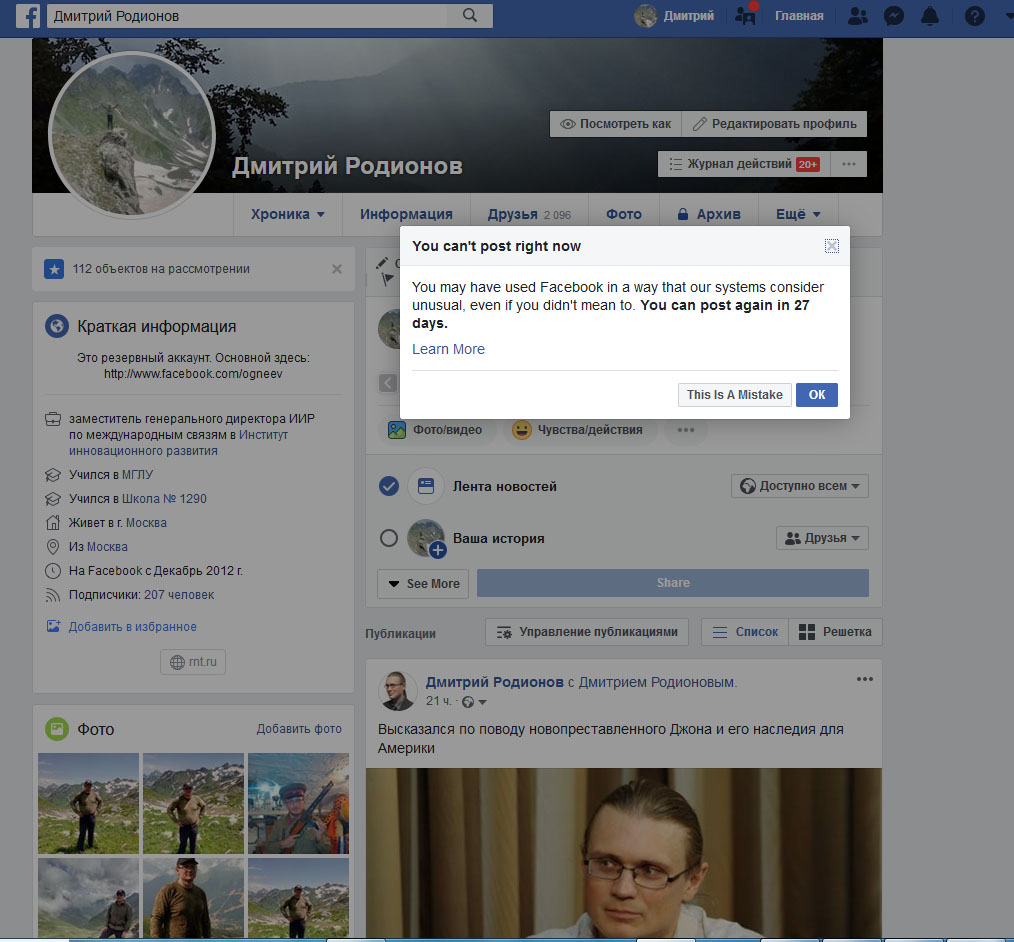Screen dimensions: 1014x942
Task: Click the search field containing Дмитрий Родионов
Action: tap(247, 16)
